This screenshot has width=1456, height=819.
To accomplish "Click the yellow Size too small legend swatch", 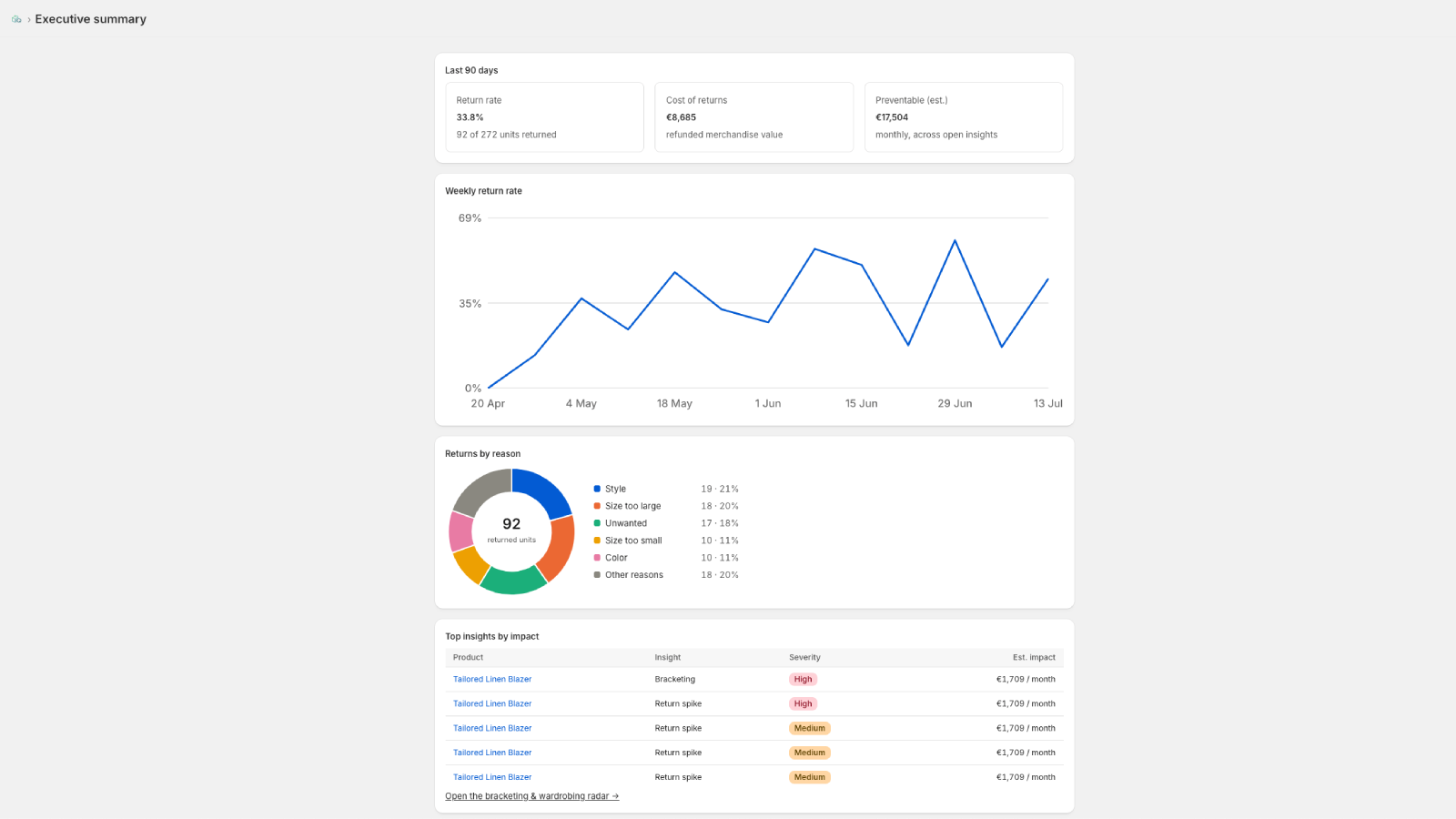I will 597,541.
